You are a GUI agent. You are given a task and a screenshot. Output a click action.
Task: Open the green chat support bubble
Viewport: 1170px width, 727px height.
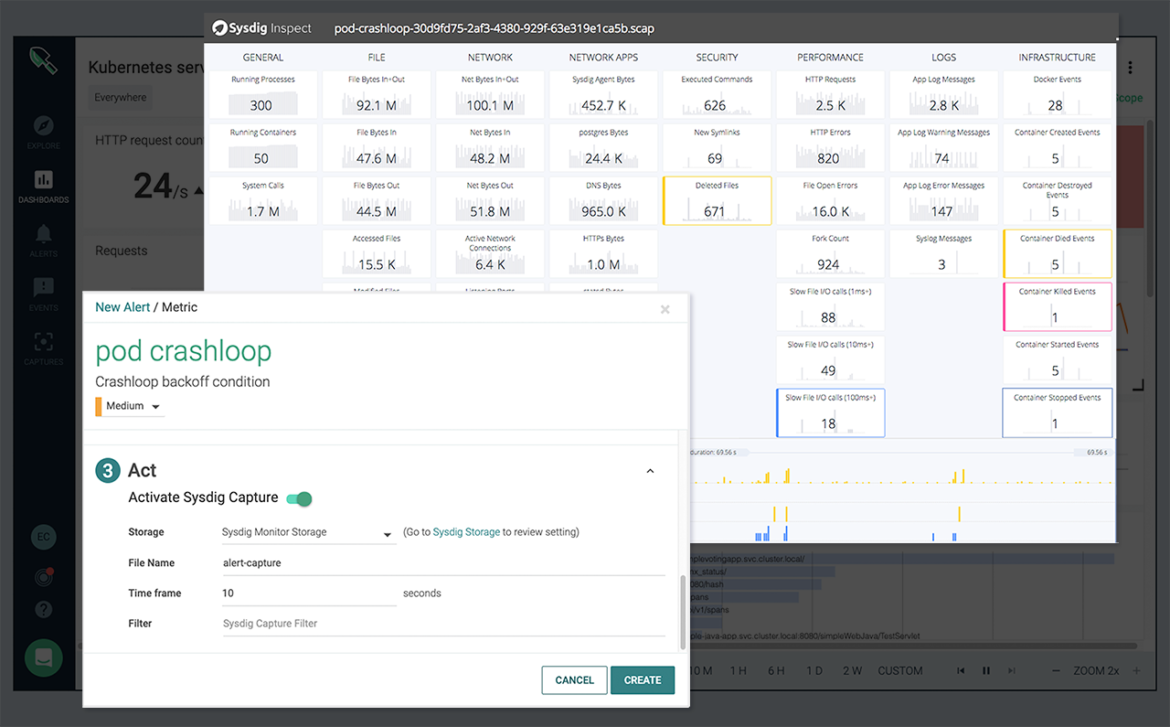tap(43, 658)
